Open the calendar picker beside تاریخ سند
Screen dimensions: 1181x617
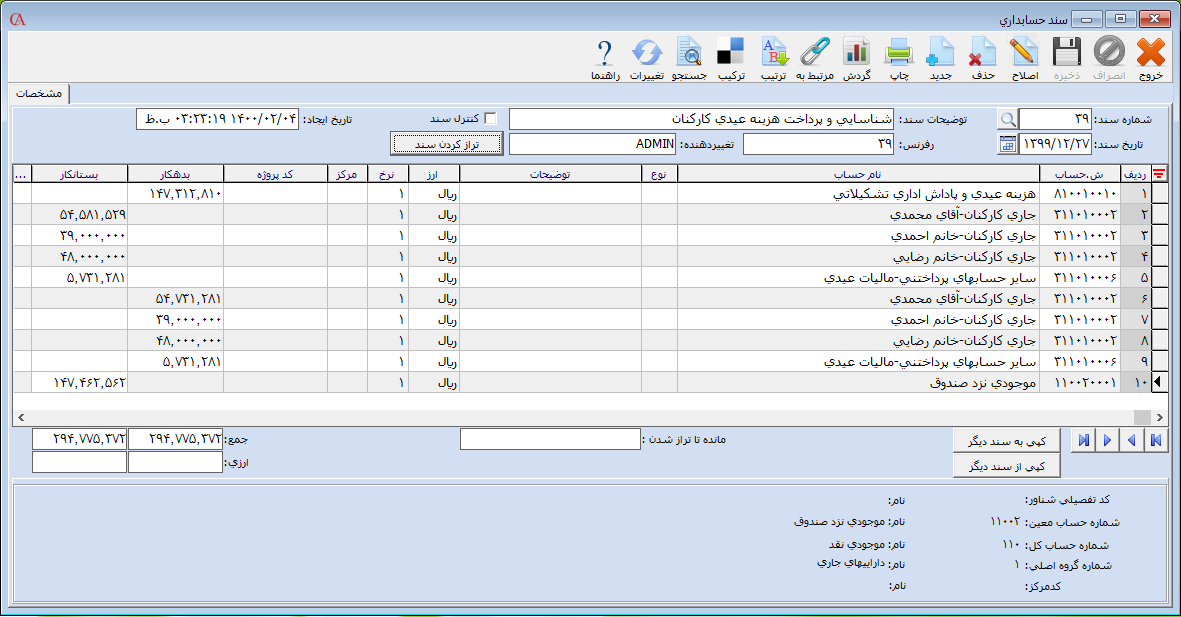click(1006, 145)
